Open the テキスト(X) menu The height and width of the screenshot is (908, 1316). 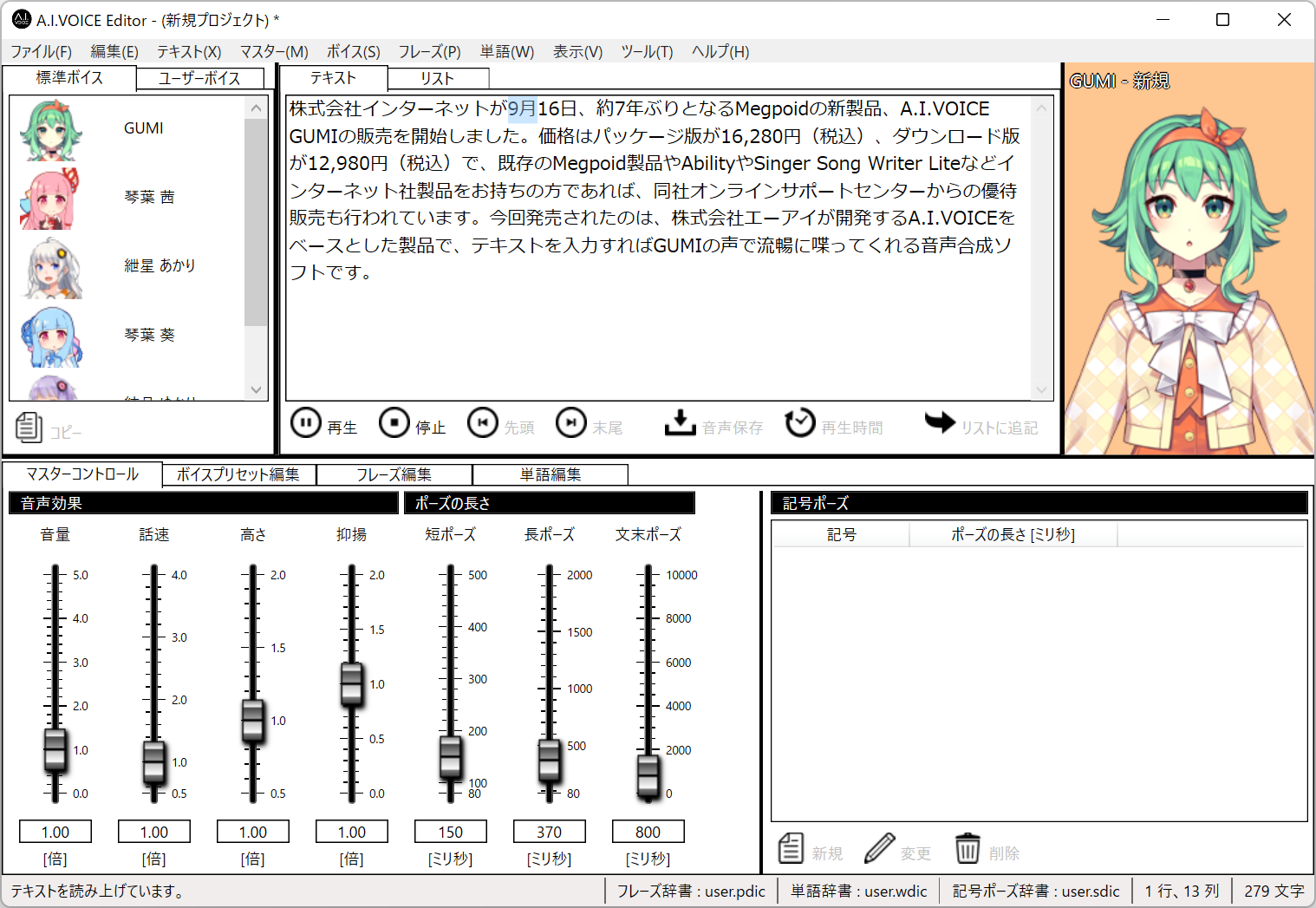pos(189,51)
